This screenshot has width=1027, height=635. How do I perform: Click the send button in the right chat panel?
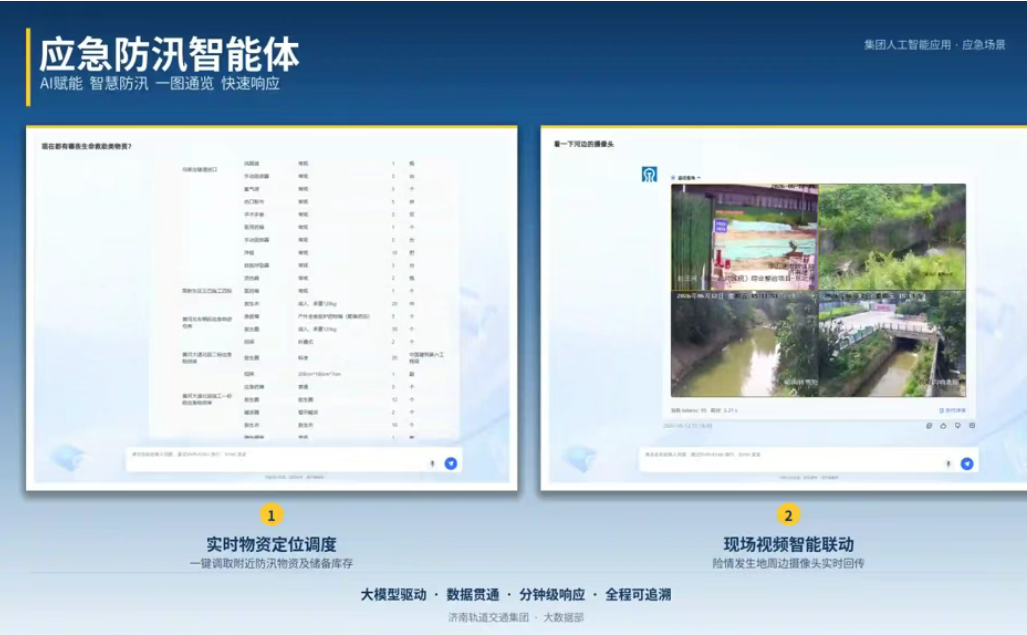967,463
